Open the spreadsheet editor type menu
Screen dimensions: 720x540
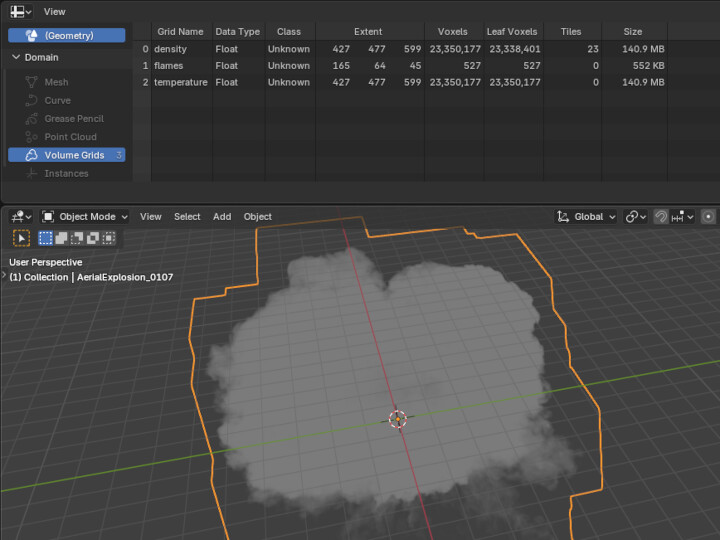click(x=21, y=11)
